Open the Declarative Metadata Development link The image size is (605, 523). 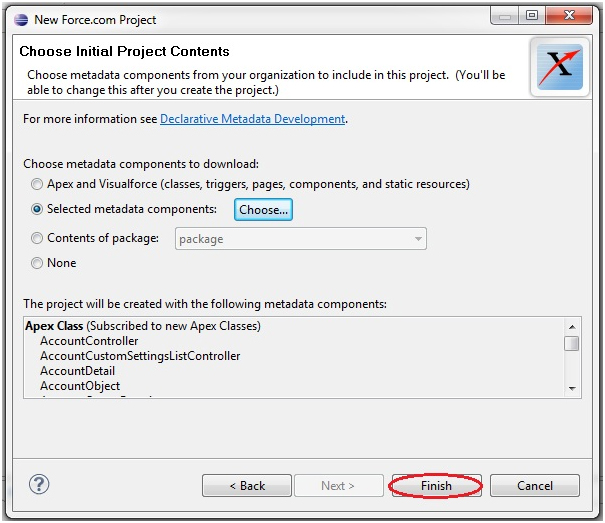(252, 119)
